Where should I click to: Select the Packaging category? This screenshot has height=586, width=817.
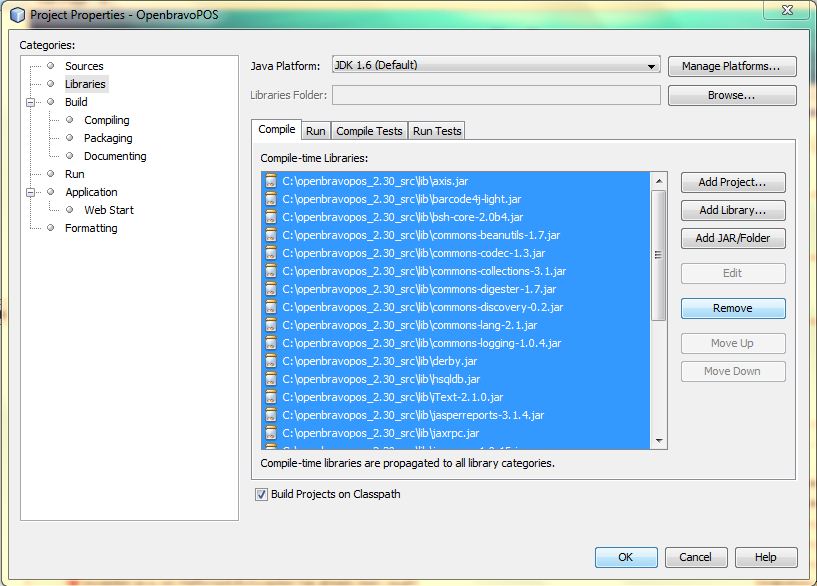[x=108, y=138]
